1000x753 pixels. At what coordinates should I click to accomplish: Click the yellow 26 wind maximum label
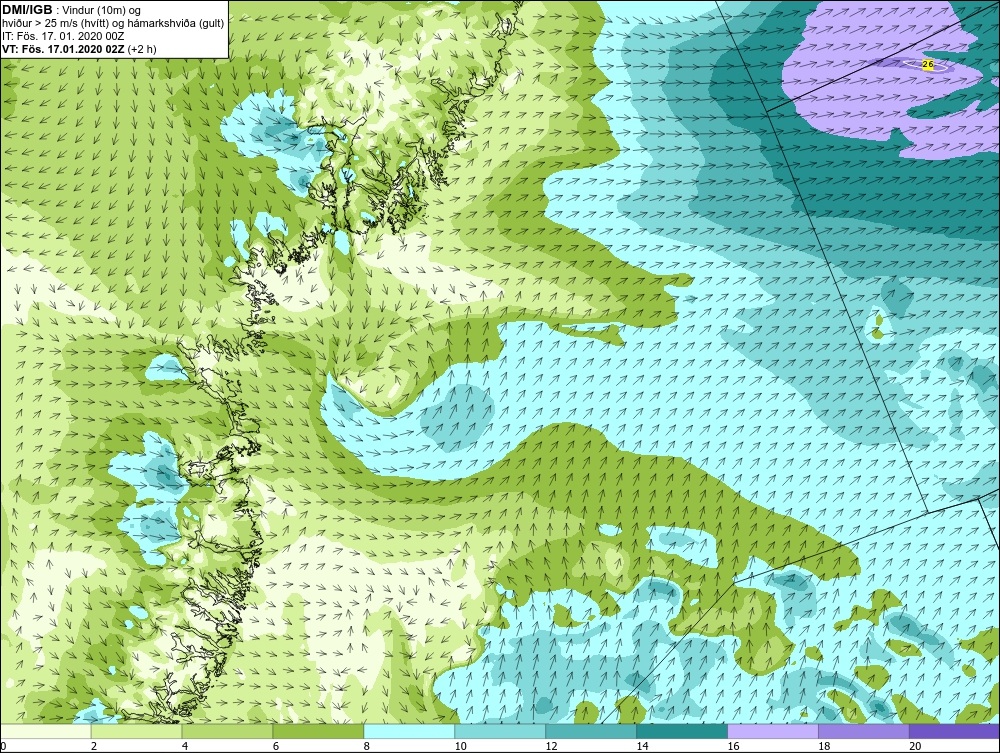[x=928, y=65]
